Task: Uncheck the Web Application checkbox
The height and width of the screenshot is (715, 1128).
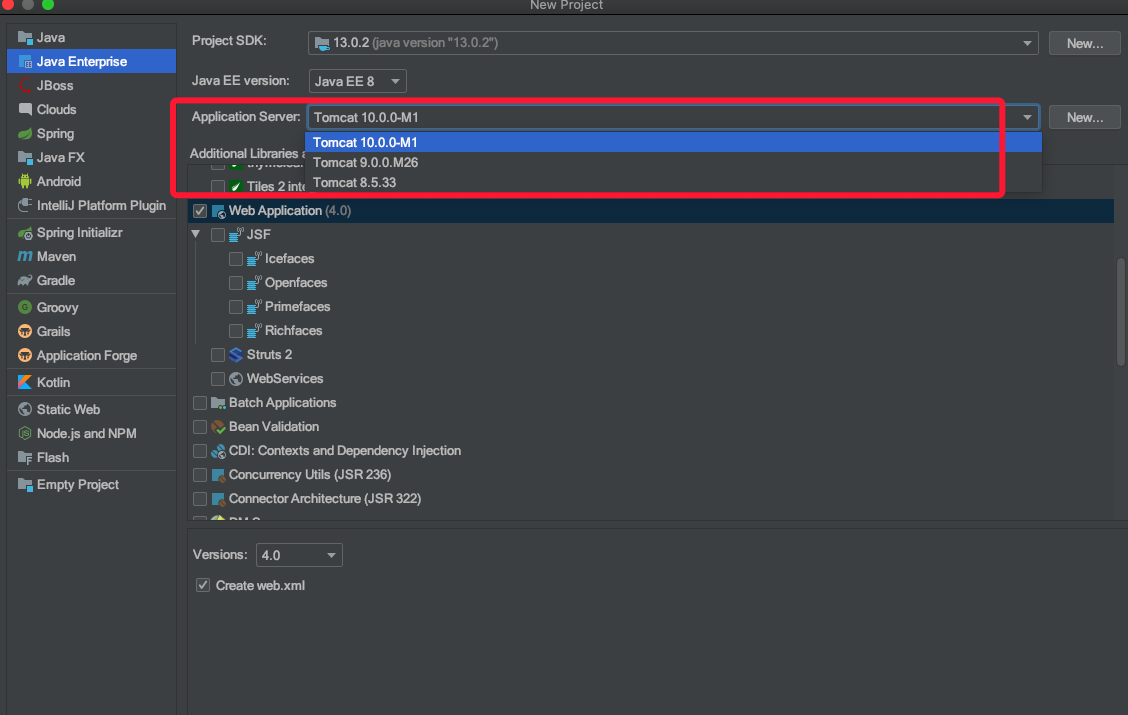Action: [x=200, y=211]
